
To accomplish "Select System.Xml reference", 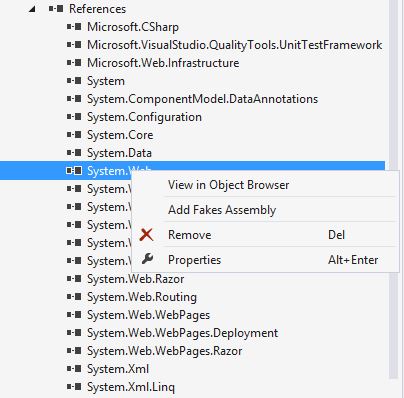I will [x=118, y=369].
